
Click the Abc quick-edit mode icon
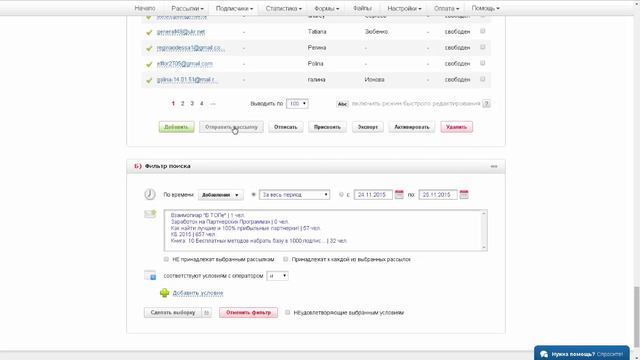pos(342,104)
